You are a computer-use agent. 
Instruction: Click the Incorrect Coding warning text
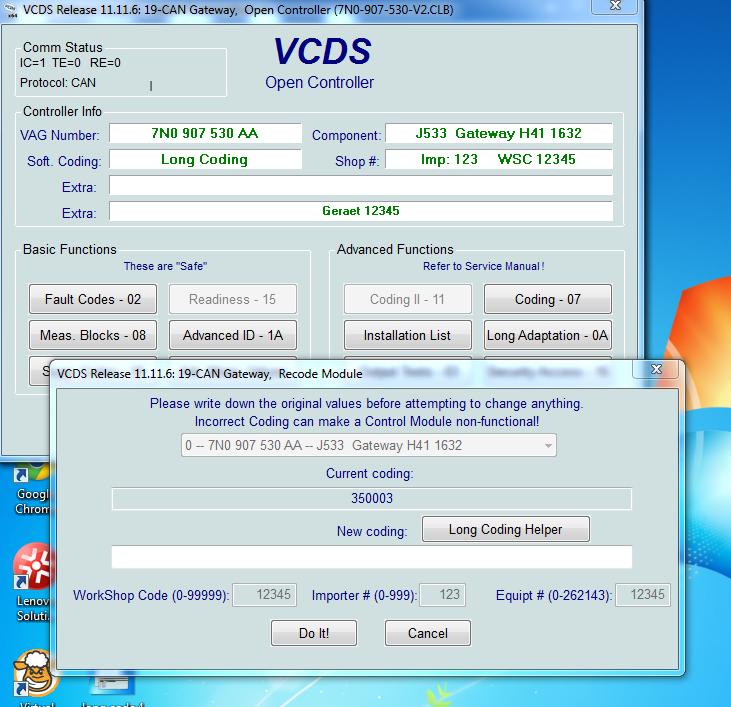(x=367, y=421)
